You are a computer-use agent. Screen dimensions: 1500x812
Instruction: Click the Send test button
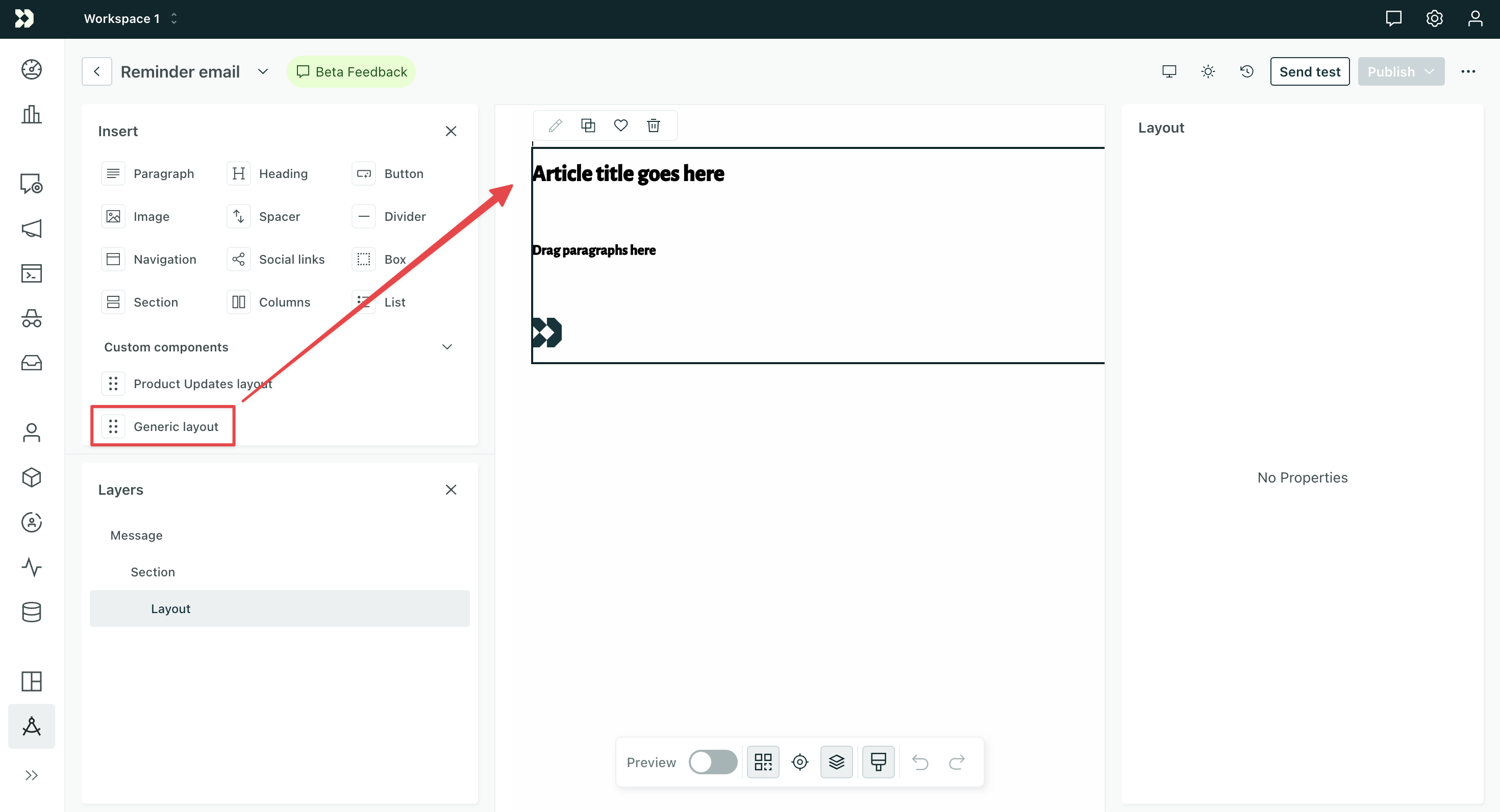tap(1310, 71)
